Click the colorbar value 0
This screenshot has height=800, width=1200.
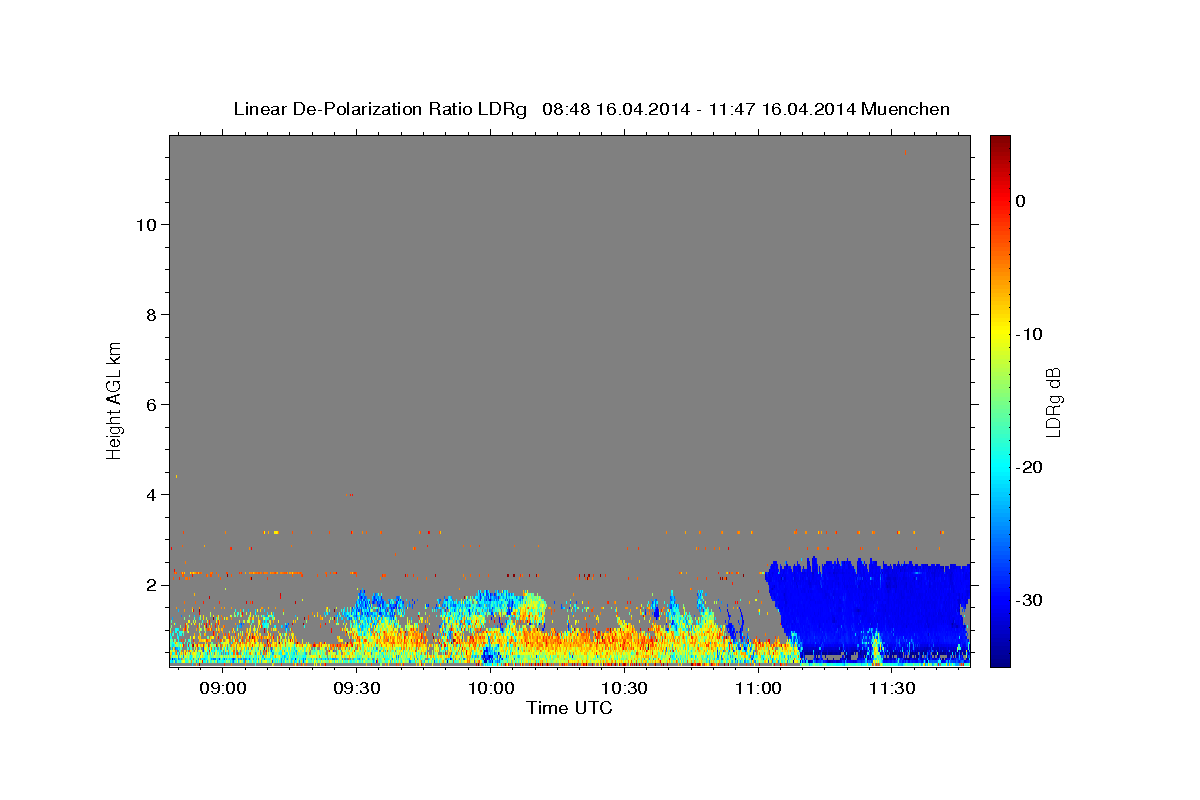(x=1021, y=201)
